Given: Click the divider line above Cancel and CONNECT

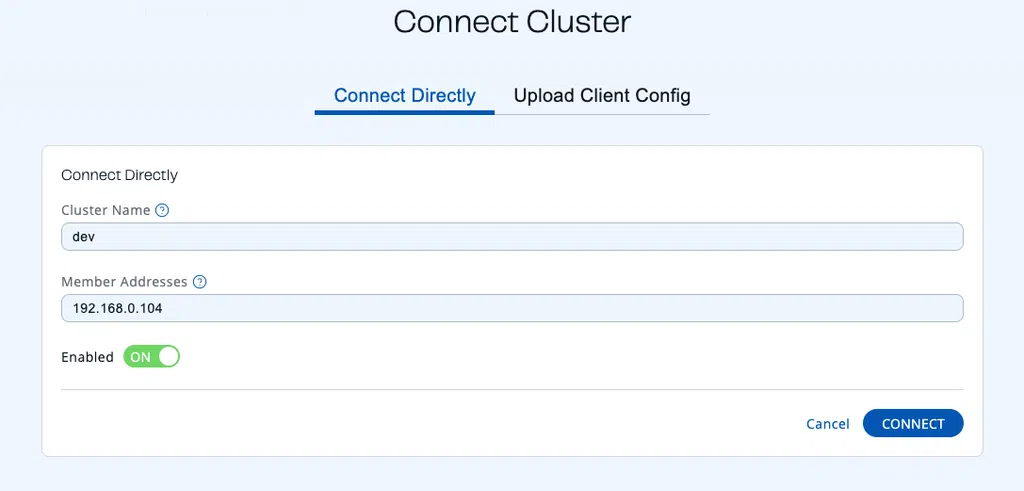Looking at the screenshot, I should 512,390.
